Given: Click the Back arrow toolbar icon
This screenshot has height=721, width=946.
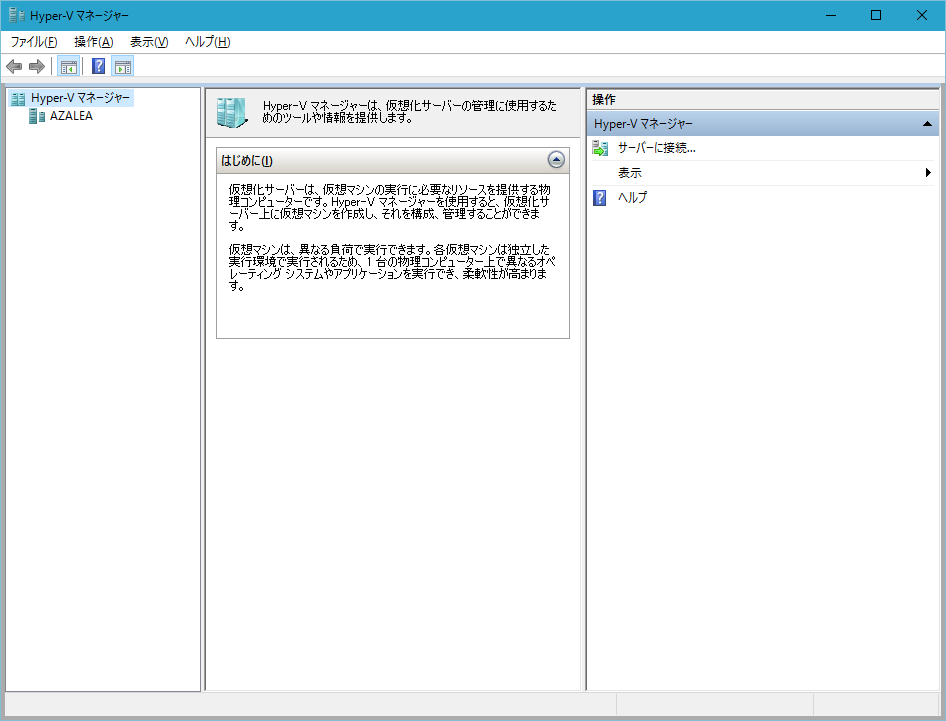Looking at the screenshot, I should point(14,66).
